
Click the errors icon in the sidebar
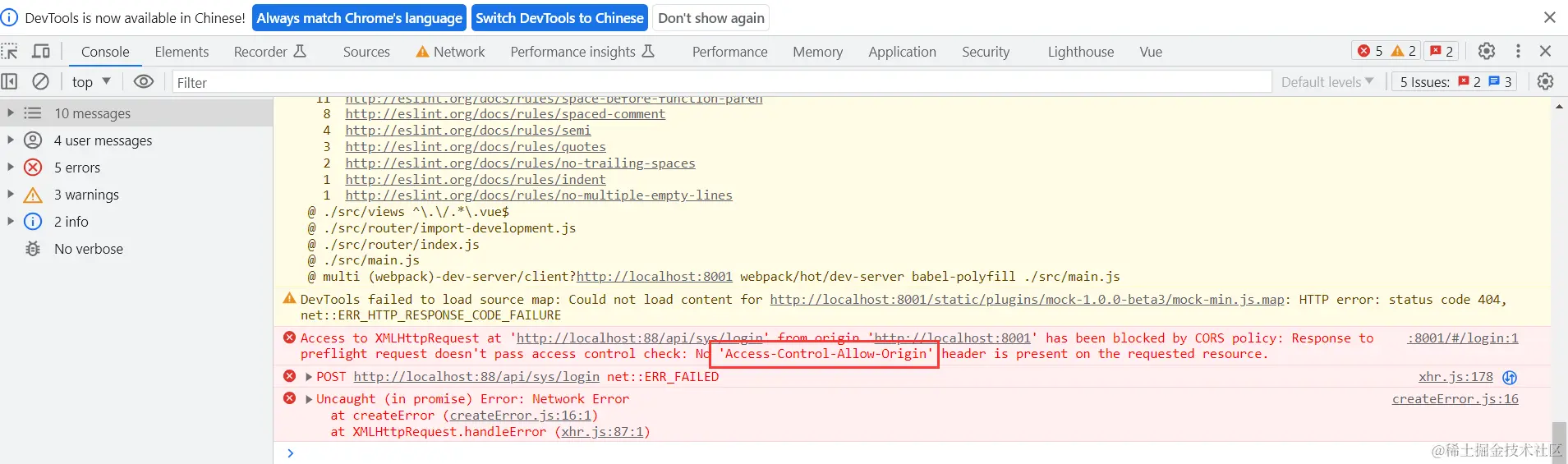click(x=33, y=168)
